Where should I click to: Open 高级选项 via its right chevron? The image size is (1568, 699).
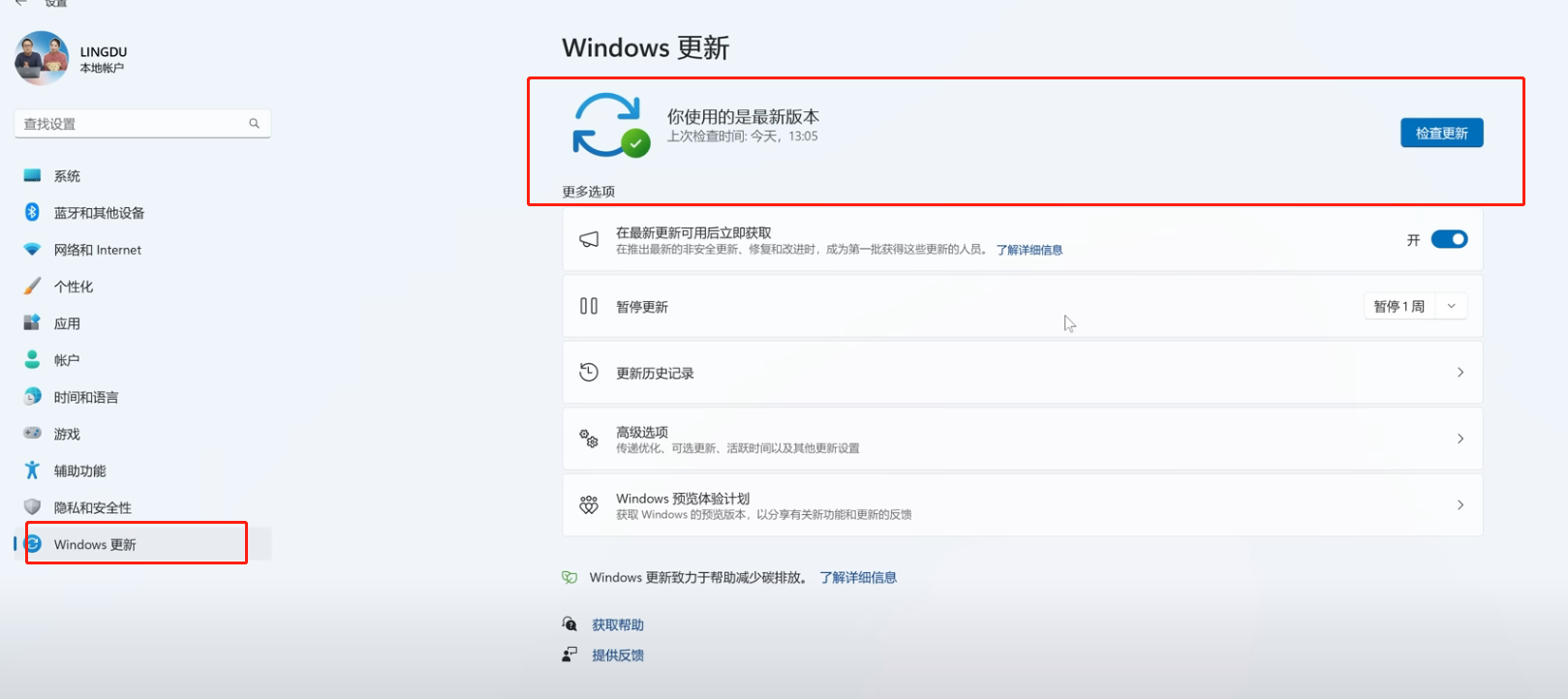pos(1460,439)
